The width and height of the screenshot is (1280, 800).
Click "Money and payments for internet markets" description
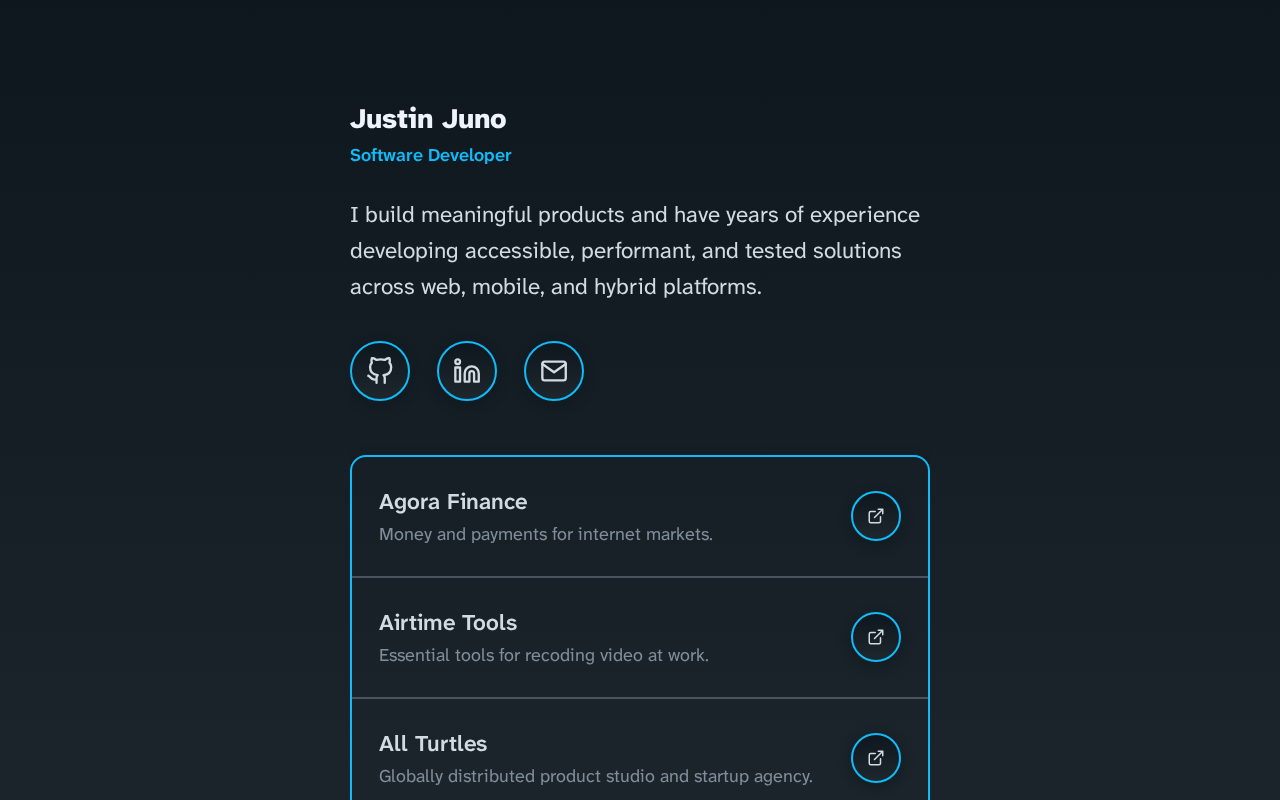546,534
